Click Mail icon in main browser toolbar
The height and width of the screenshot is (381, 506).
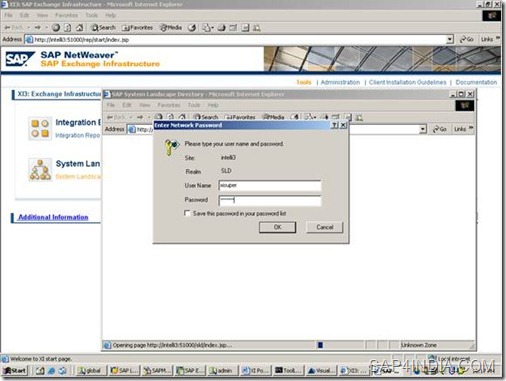(208, 28)
